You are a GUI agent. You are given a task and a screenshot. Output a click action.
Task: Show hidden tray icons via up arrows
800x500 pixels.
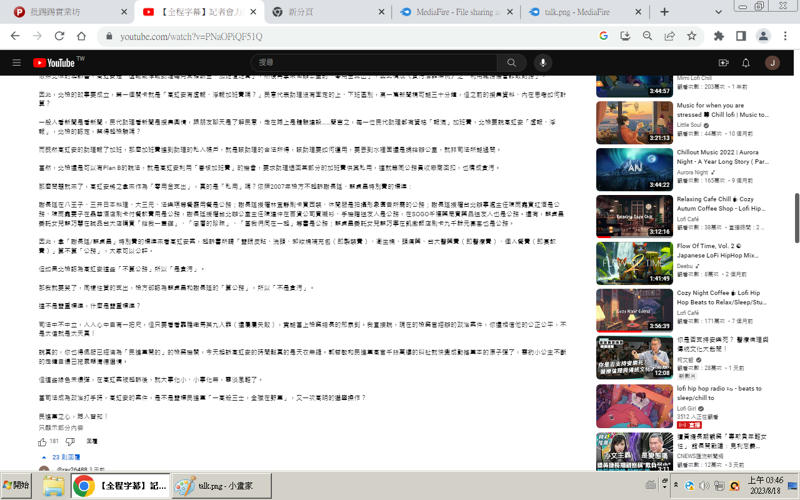(x=676, y=485)
